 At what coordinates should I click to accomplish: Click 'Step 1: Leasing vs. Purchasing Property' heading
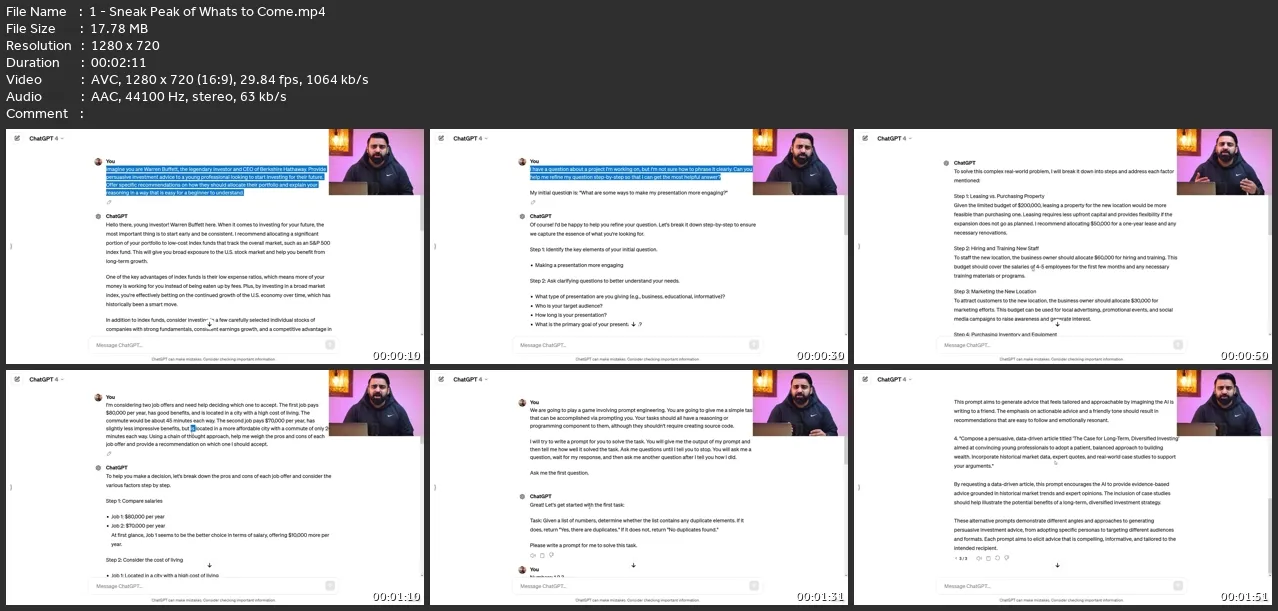[999, 196]
